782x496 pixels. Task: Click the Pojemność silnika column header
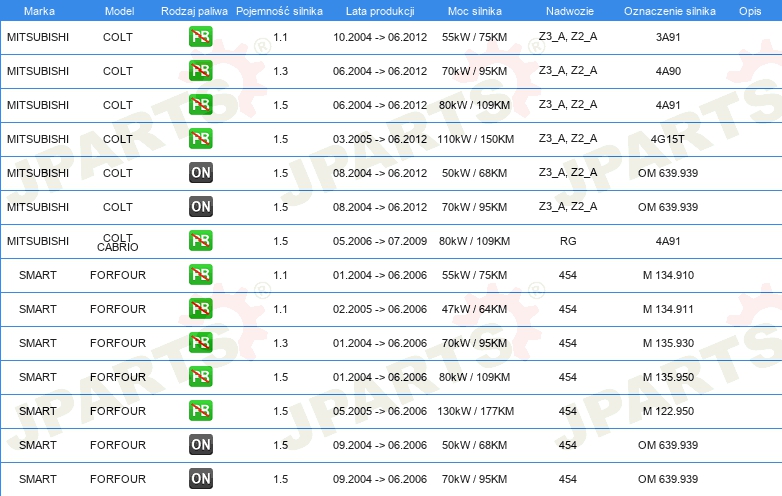279,11
